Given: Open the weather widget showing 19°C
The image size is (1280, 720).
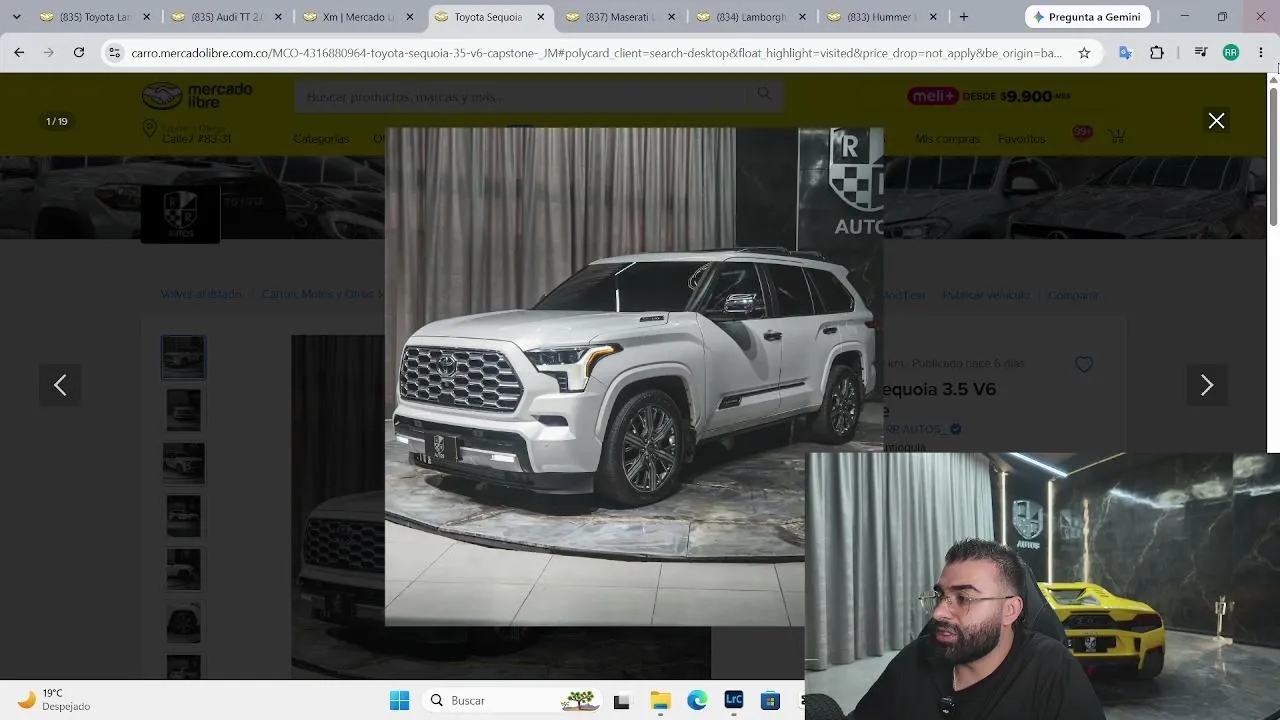Looking at the screenshot, I should pos(55,700).
